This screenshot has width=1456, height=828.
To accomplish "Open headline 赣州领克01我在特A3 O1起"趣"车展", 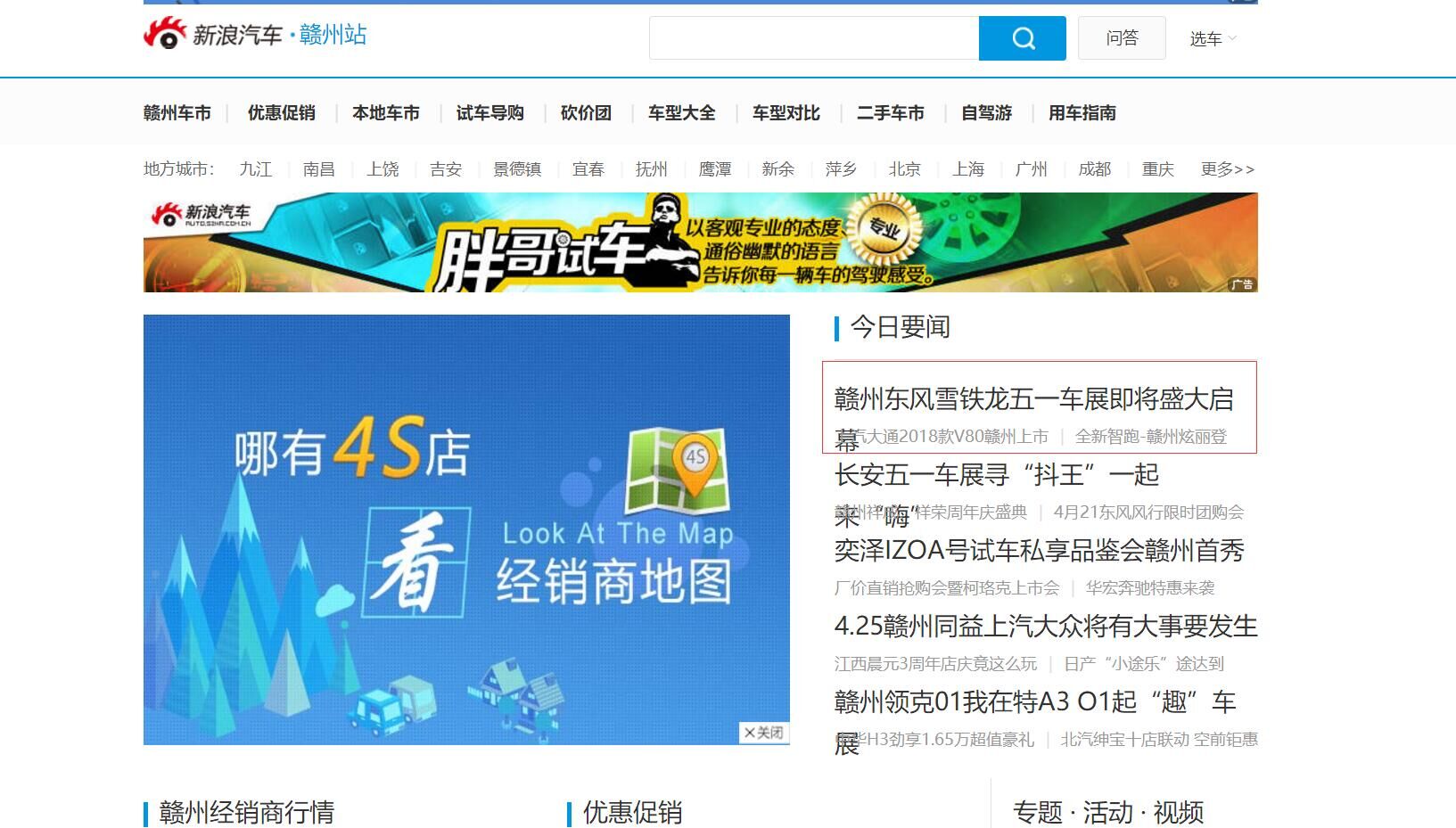I will (1035, 702).
